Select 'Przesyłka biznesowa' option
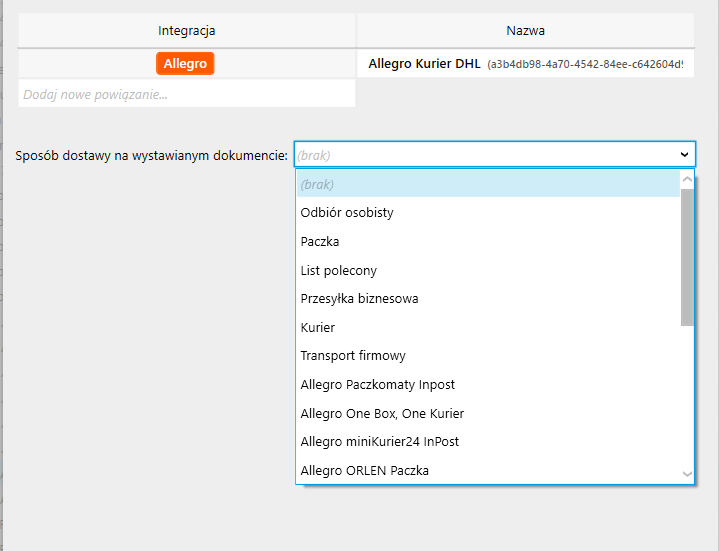 pyautogui.click(x=488, y=299)
